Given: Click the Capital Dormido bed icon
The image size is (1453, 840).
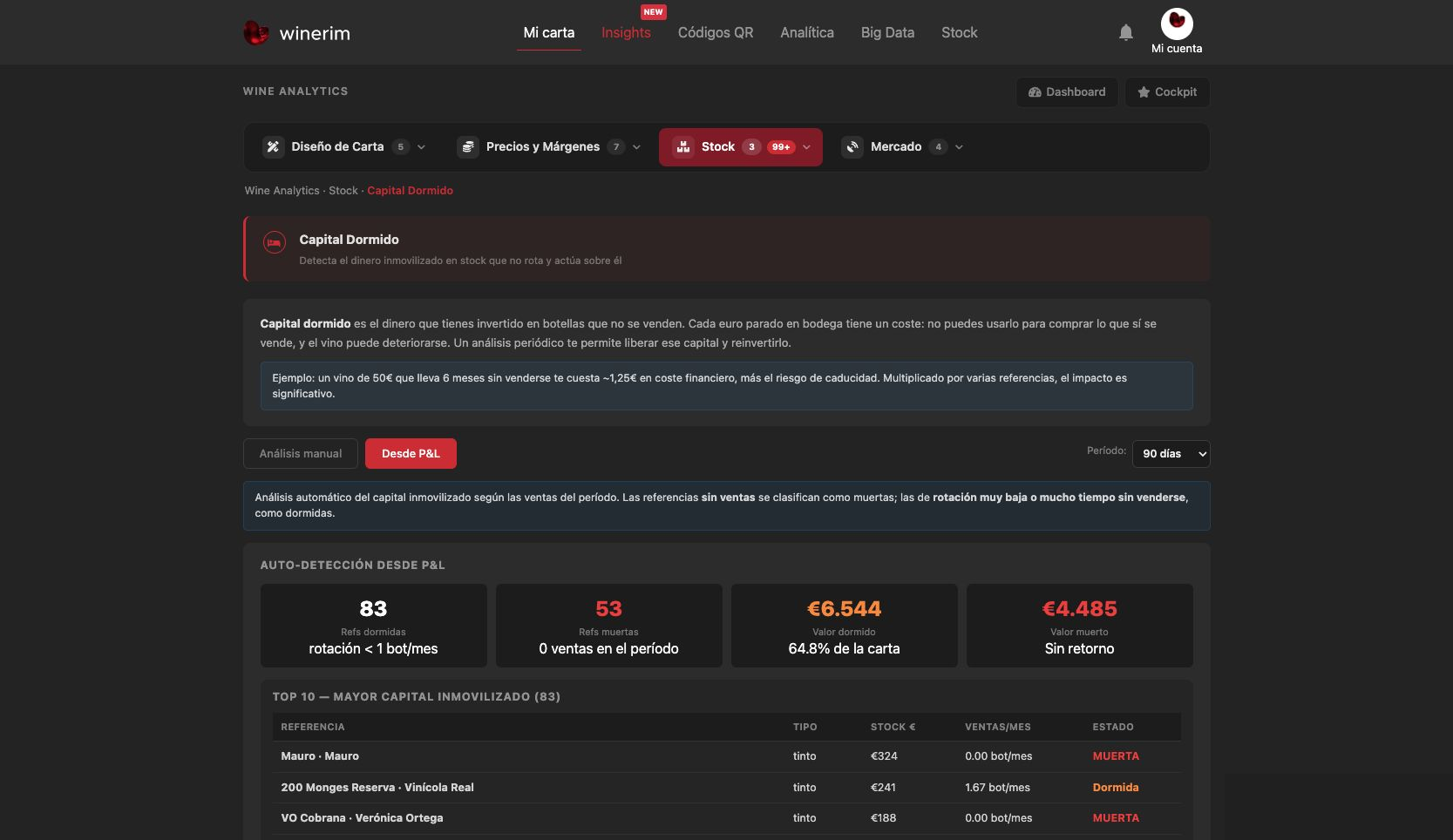Looking at the screenshot, I should [x=274, y=243].
